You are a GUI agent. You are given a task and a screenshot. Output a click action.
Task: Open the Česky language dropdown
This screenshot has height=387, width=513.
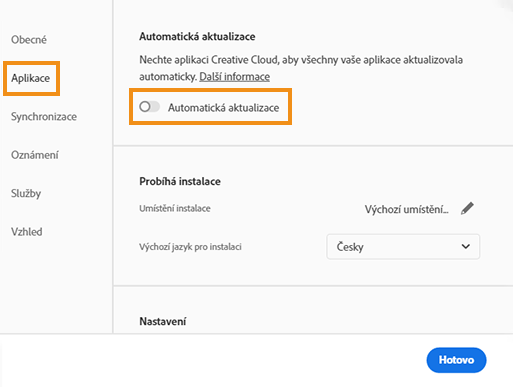point(403,247)
